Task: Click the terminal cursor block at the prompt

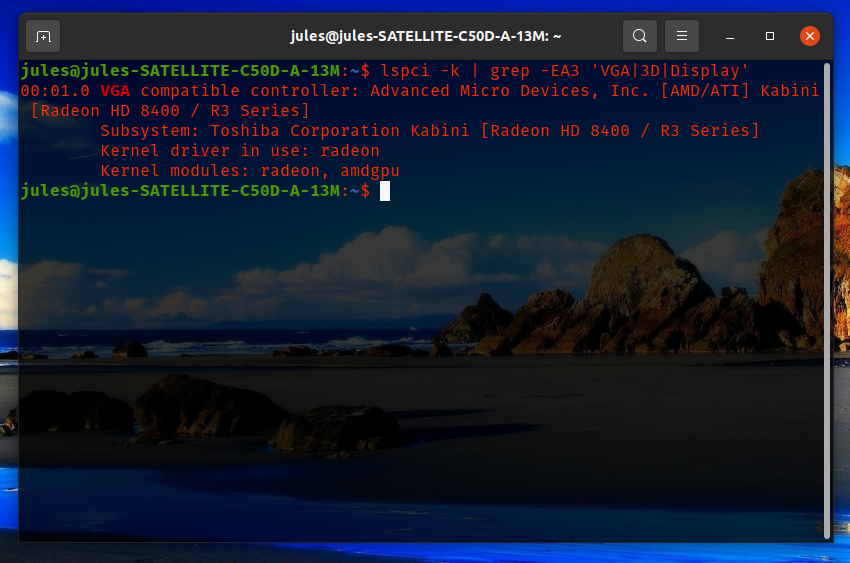Action: pos(385,191)
